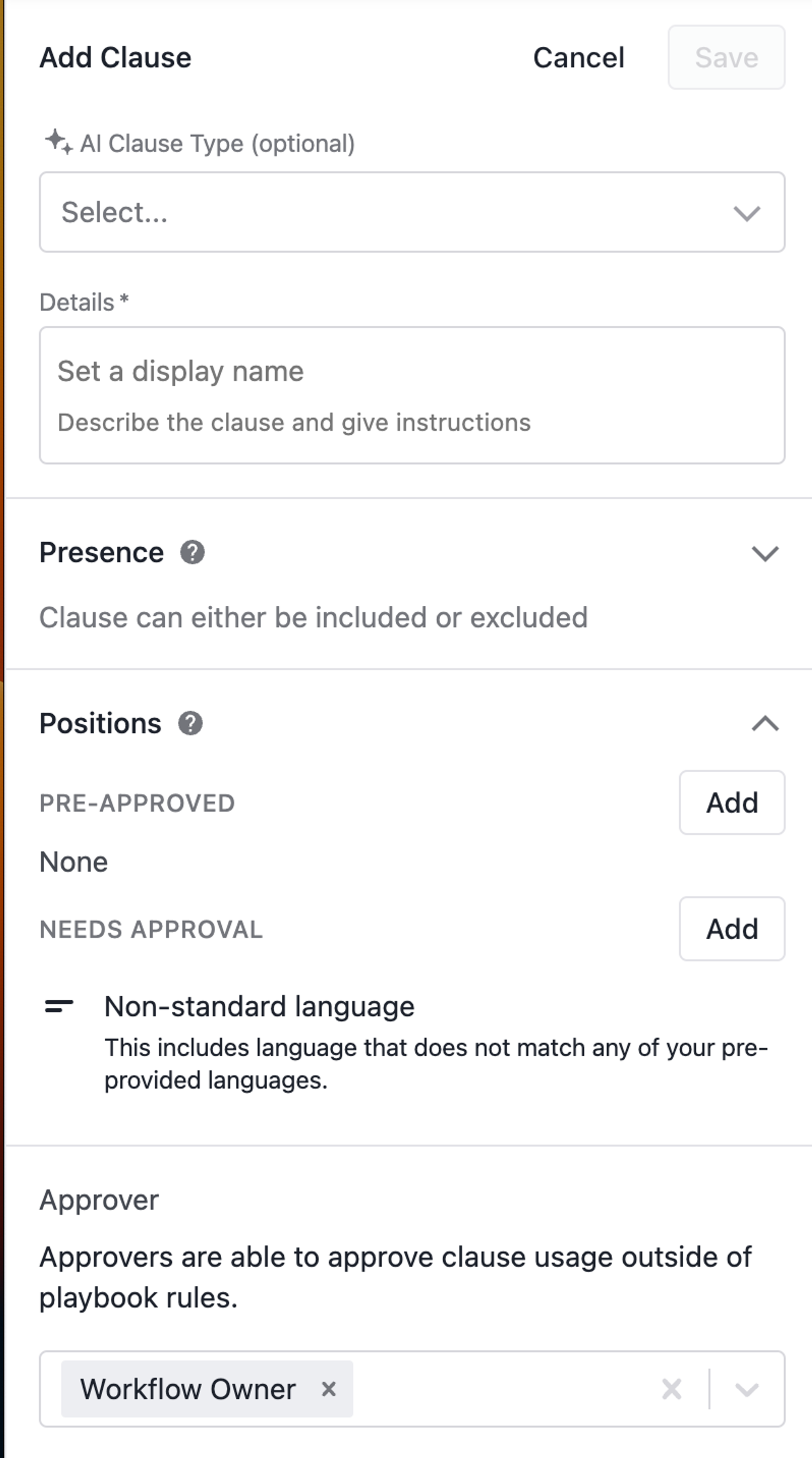Image resolution: width=812 pixels, height=1458 pixels.
Task: Click the Presence section heading
Action: [x=102, y=552]
